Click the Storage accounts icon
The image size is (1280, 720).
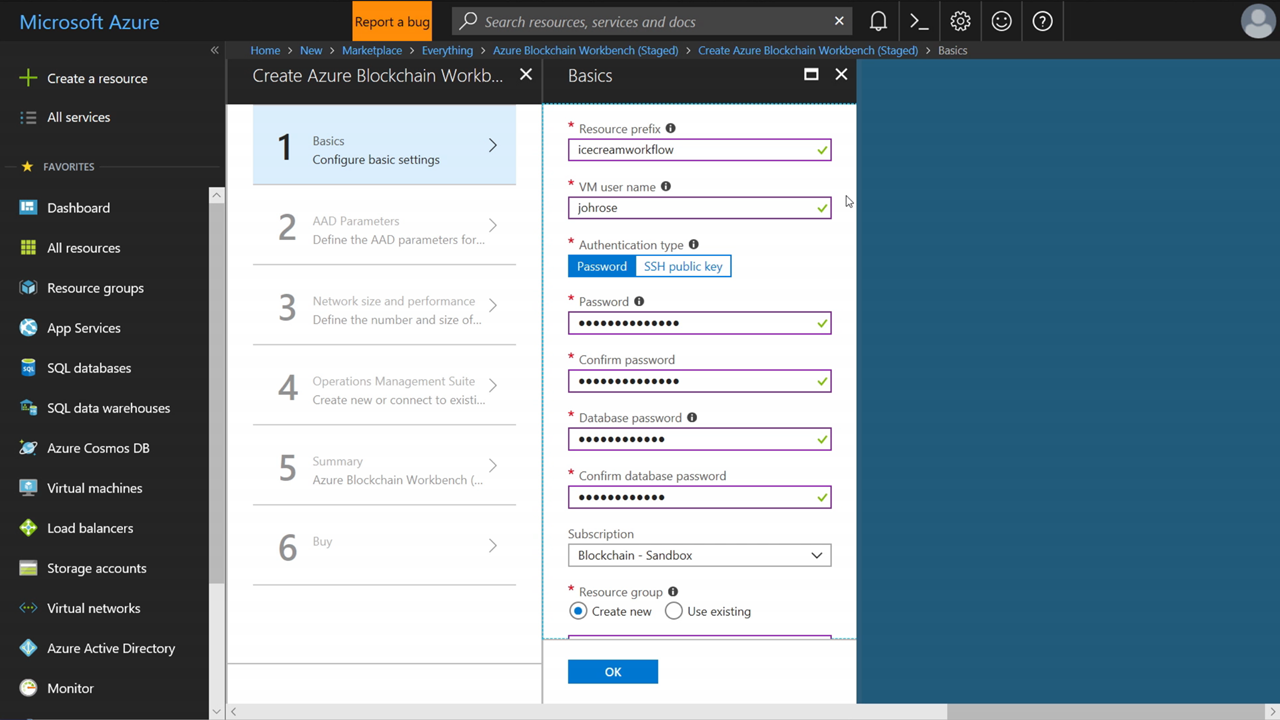pos(28,568)
